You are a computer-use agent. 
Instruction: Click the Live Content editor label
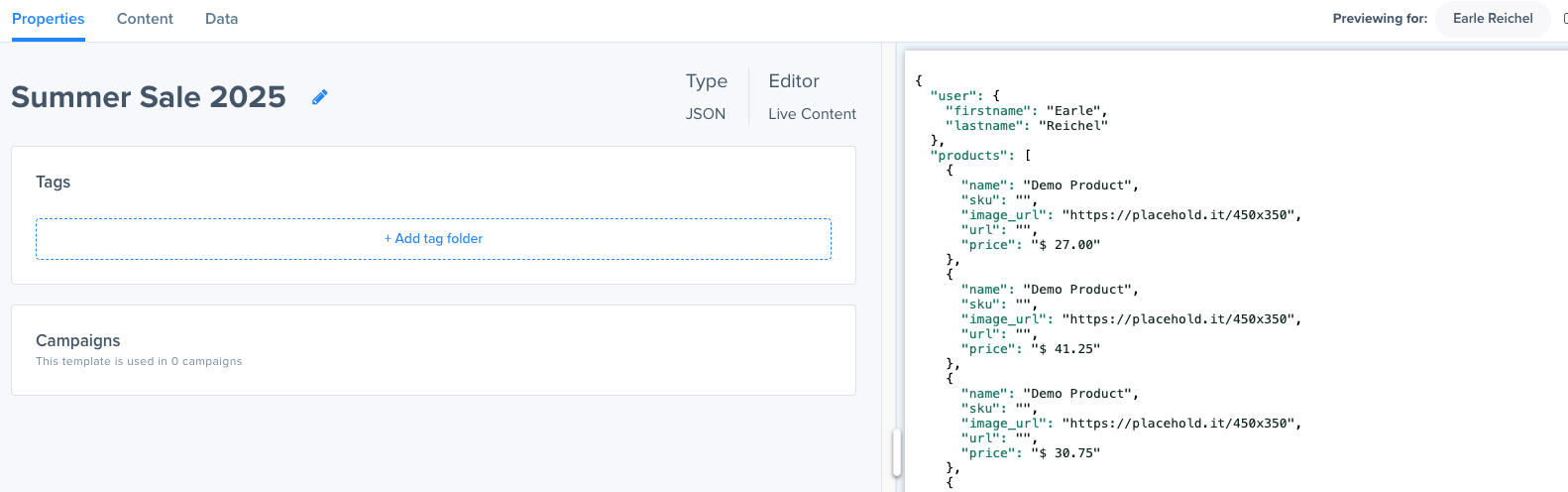pyautogui.click(x=812, y=114)
